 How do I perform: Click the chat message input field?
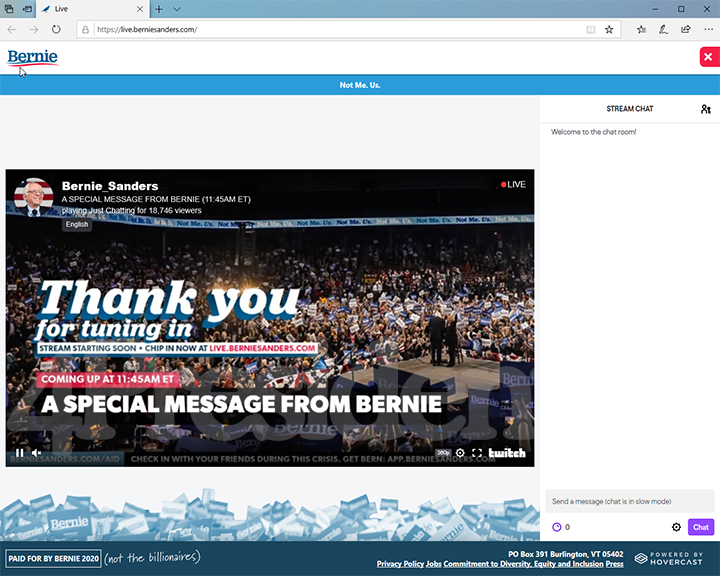point(630,501)
